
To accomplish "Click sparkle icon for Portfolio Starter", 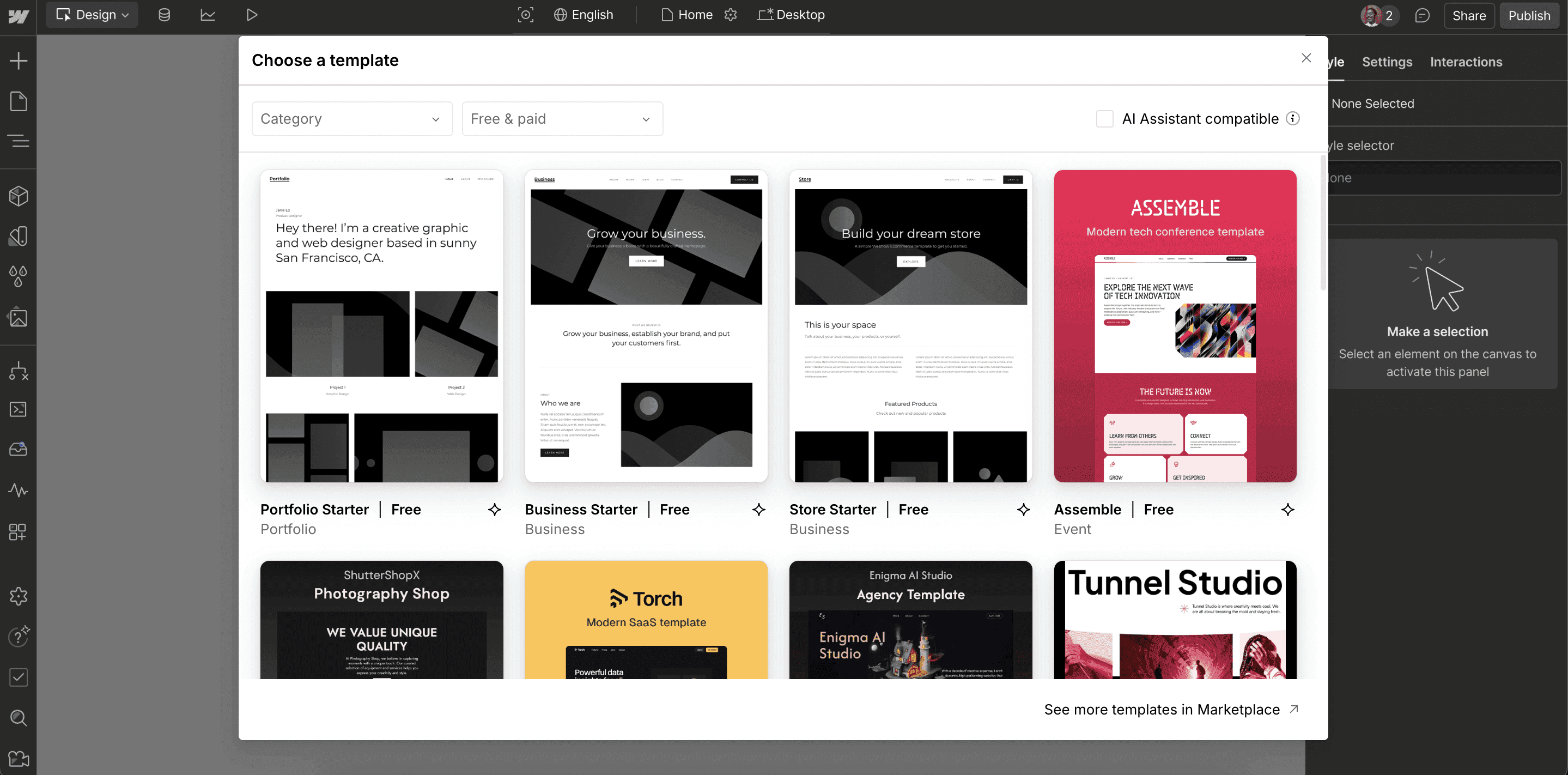I will click(x=494, y=510).
